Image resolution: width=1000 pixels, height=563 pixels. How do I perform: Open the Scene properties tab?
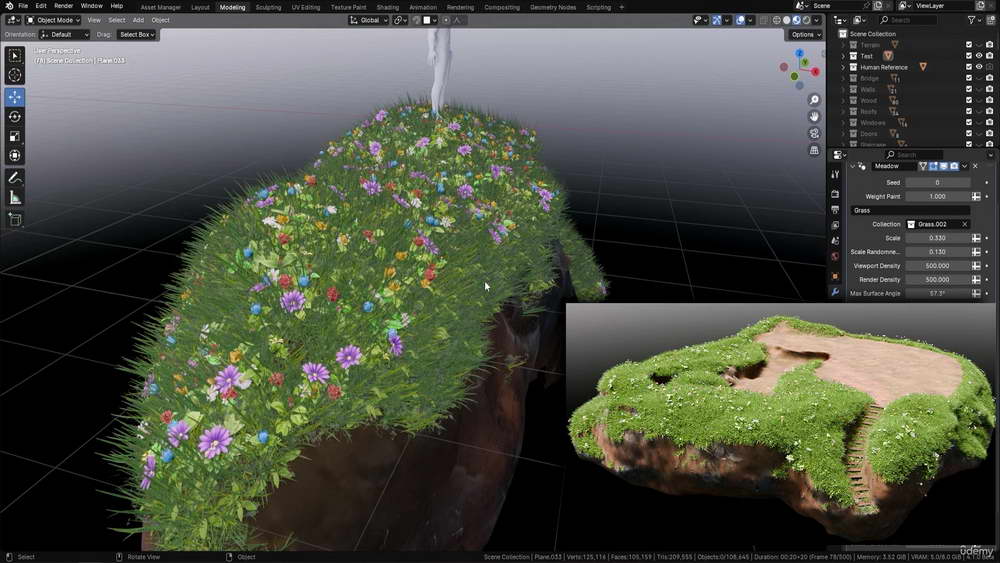(x=835, y=241)
